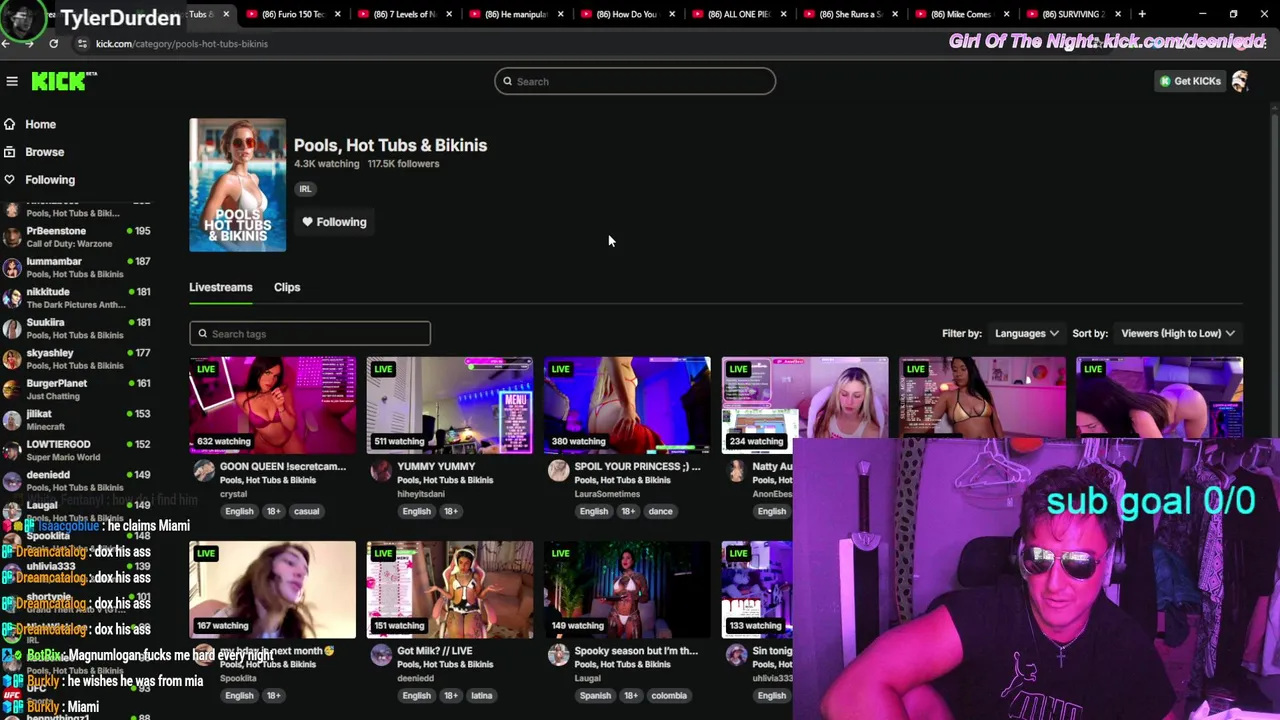Click the casual tag on GOON QUEEN stream
The height and width of the screenshot is (720, 1280).
tap(306, 511)
